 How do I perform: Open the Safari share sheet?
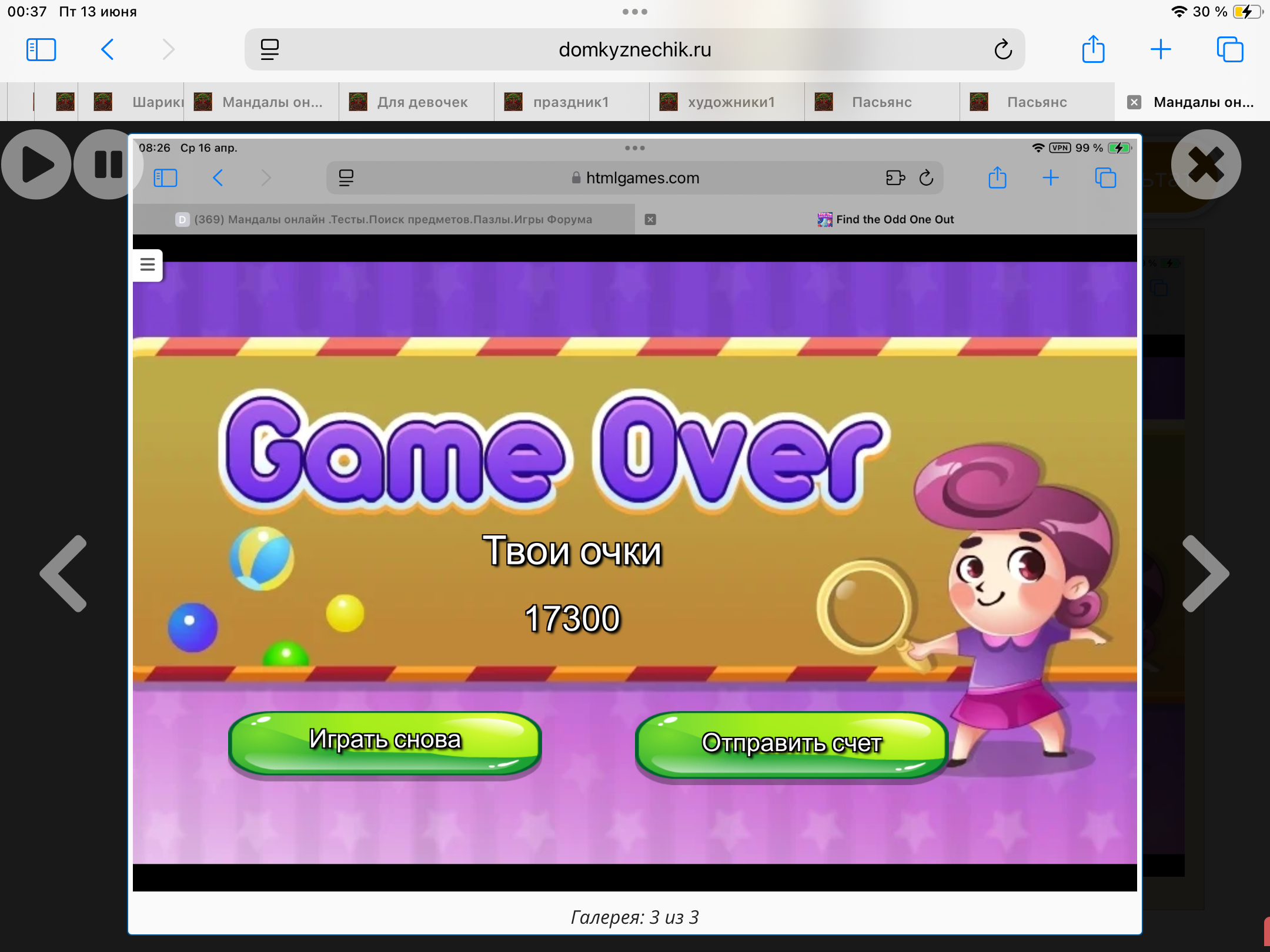pyautogui.click(x=1094, y=49)
